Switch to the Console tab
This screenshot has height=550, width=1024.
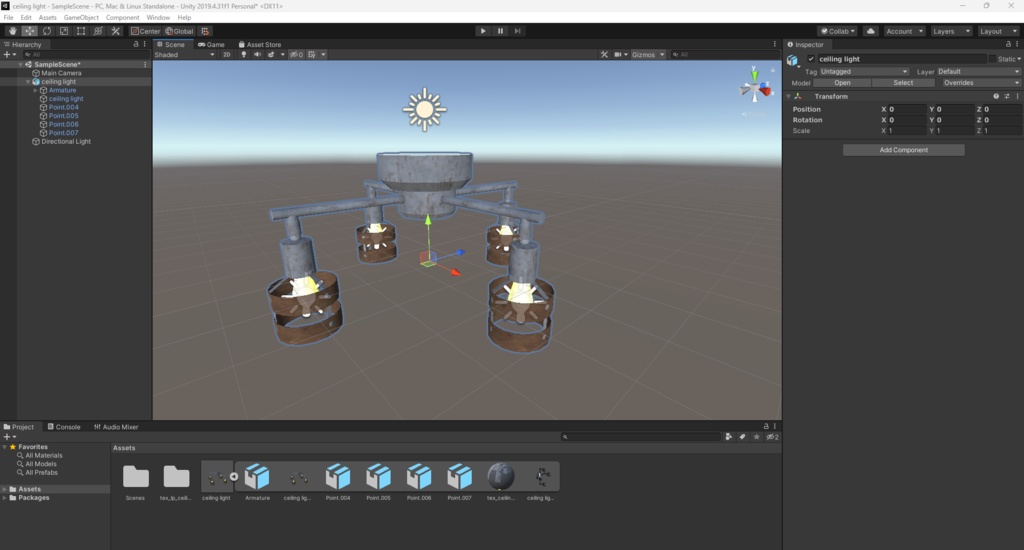point(64,427)
